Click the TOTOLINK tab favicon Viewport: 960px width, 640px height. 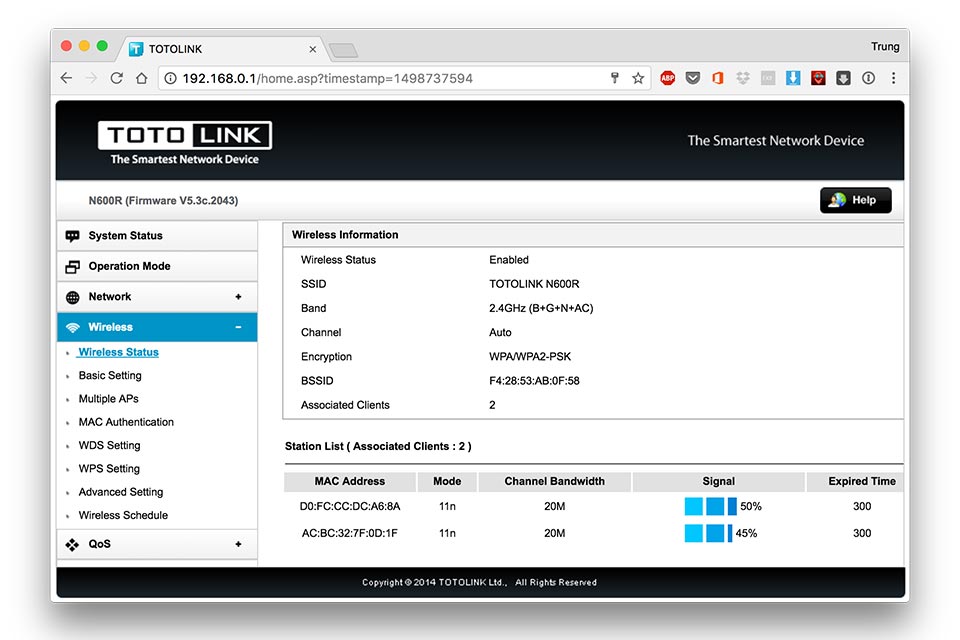136,49
